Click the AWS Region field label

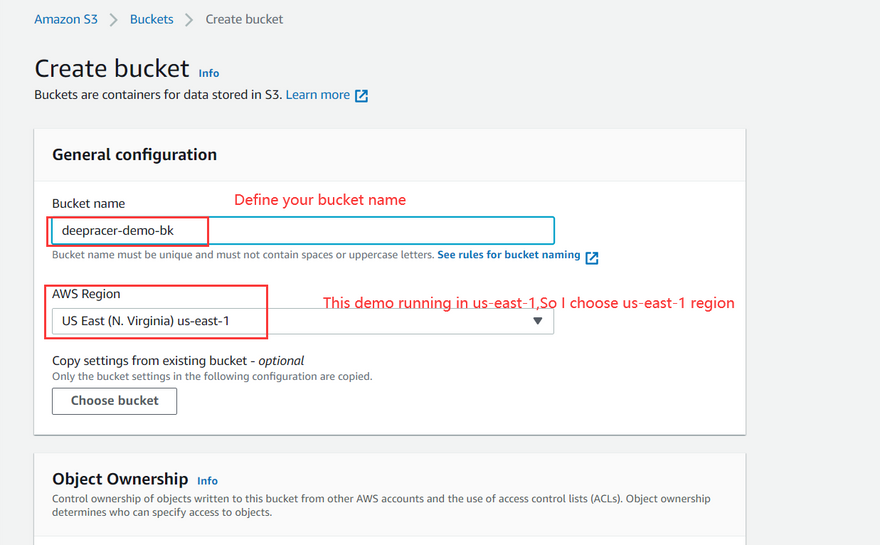pyautogui.click(x=86, y=294)
